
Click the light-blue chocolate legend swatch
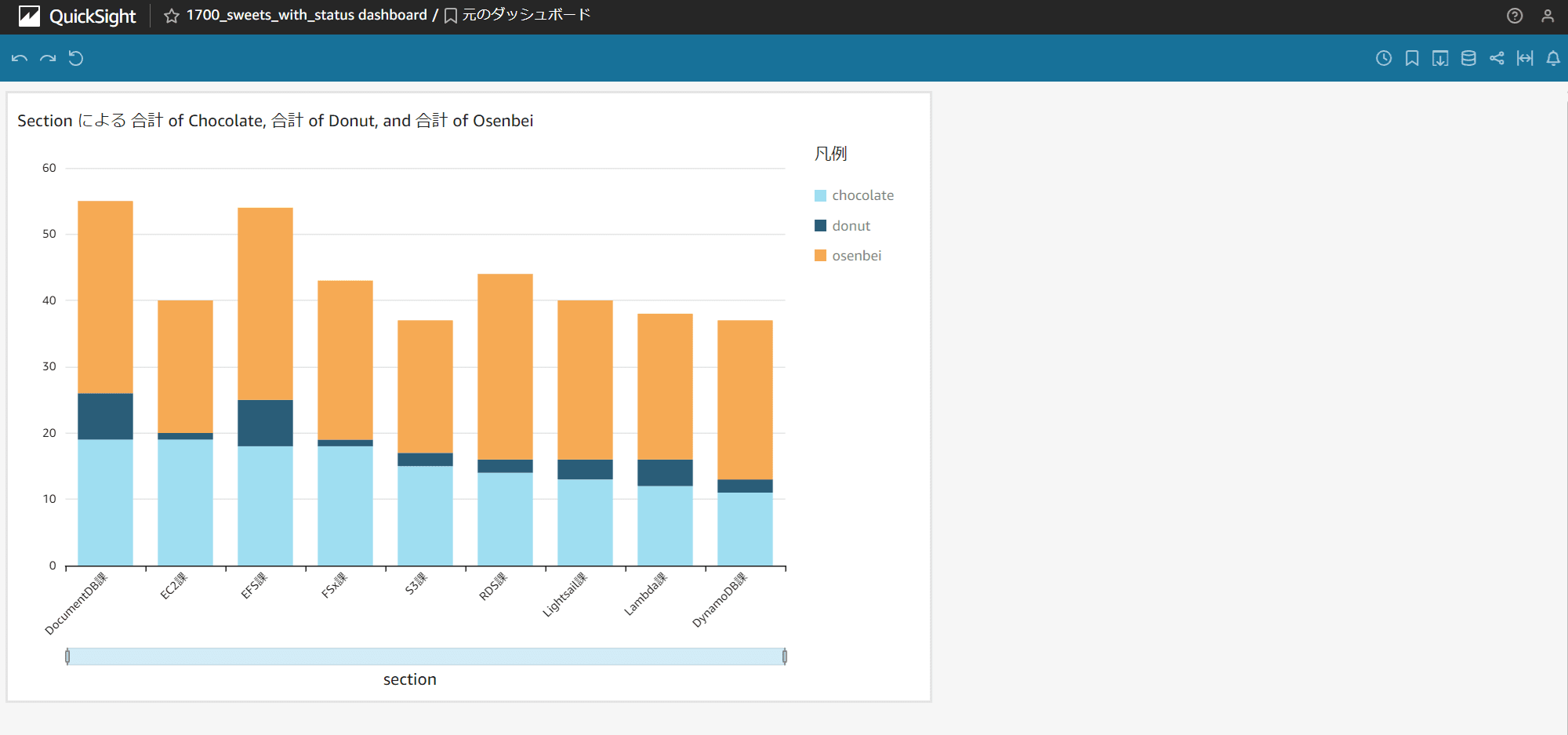click(820, 195)
